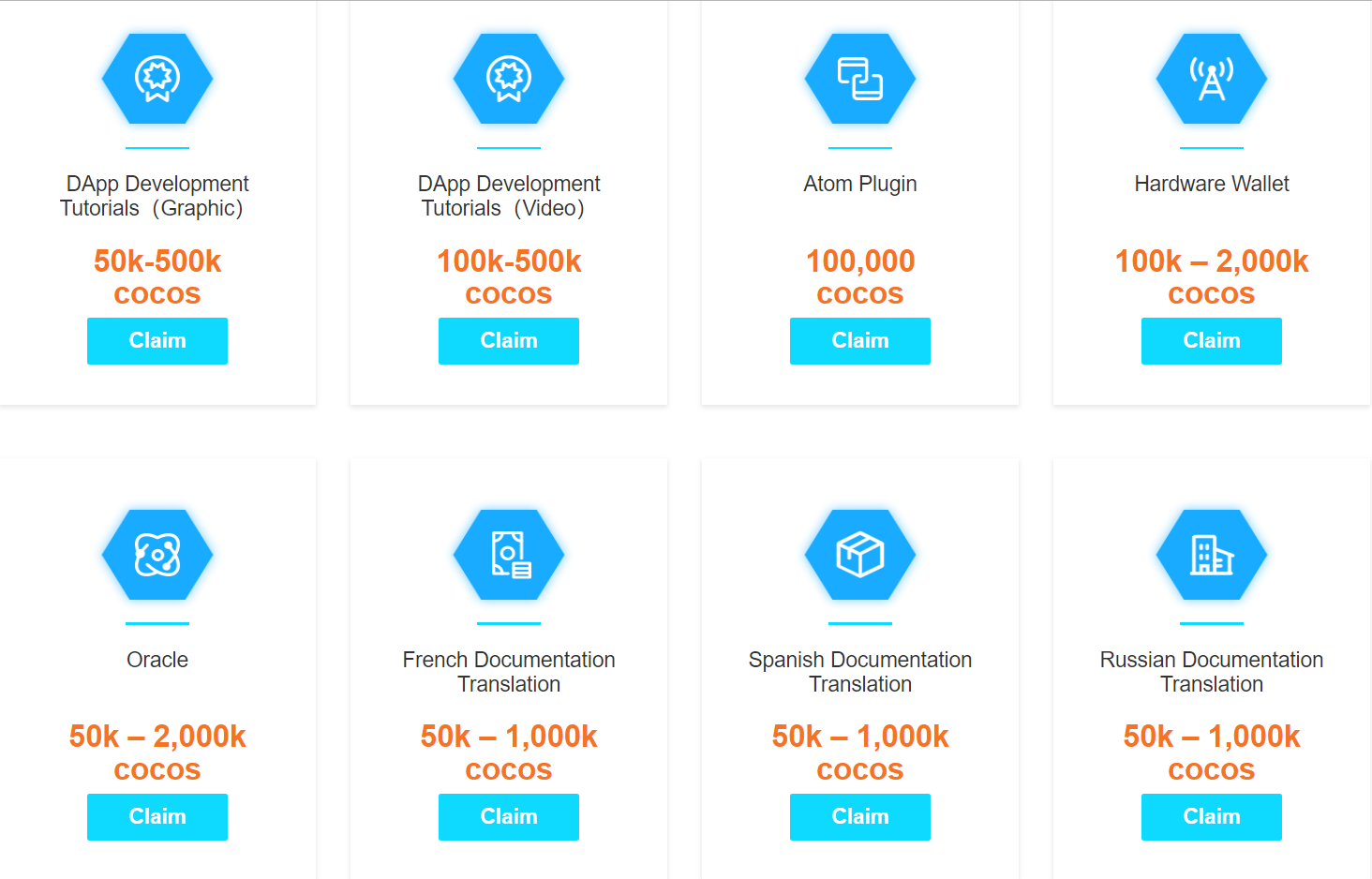
Task: Claim the DApp Video Tutorials bounty
Action: [x=509, y=341]
